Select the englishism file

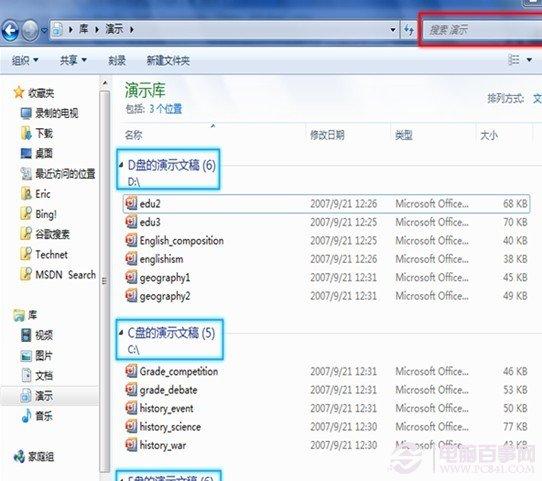(155, 259)
